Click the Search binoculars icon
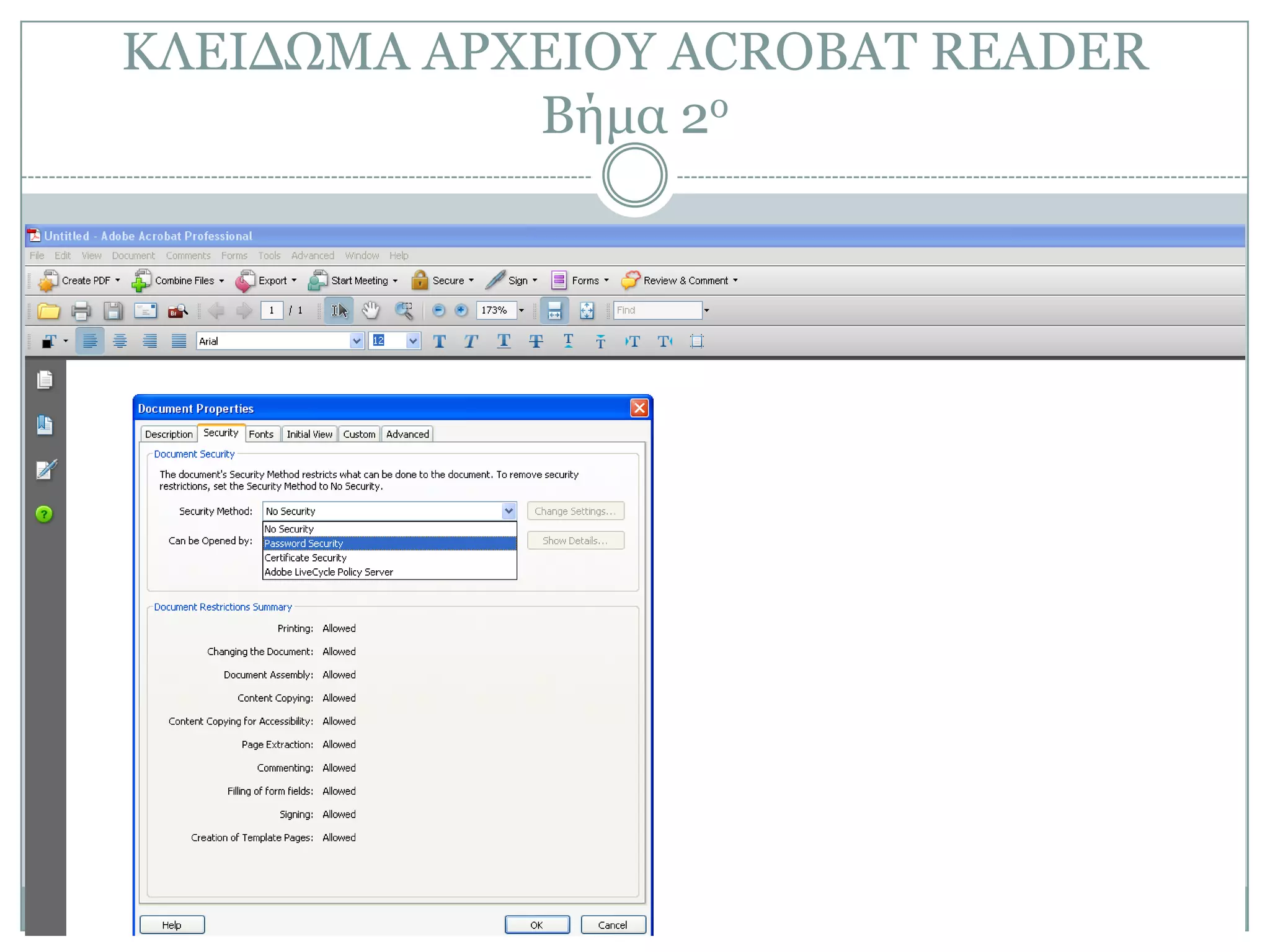This screenshot has height=952, width=1270. (x=178, y=311)
